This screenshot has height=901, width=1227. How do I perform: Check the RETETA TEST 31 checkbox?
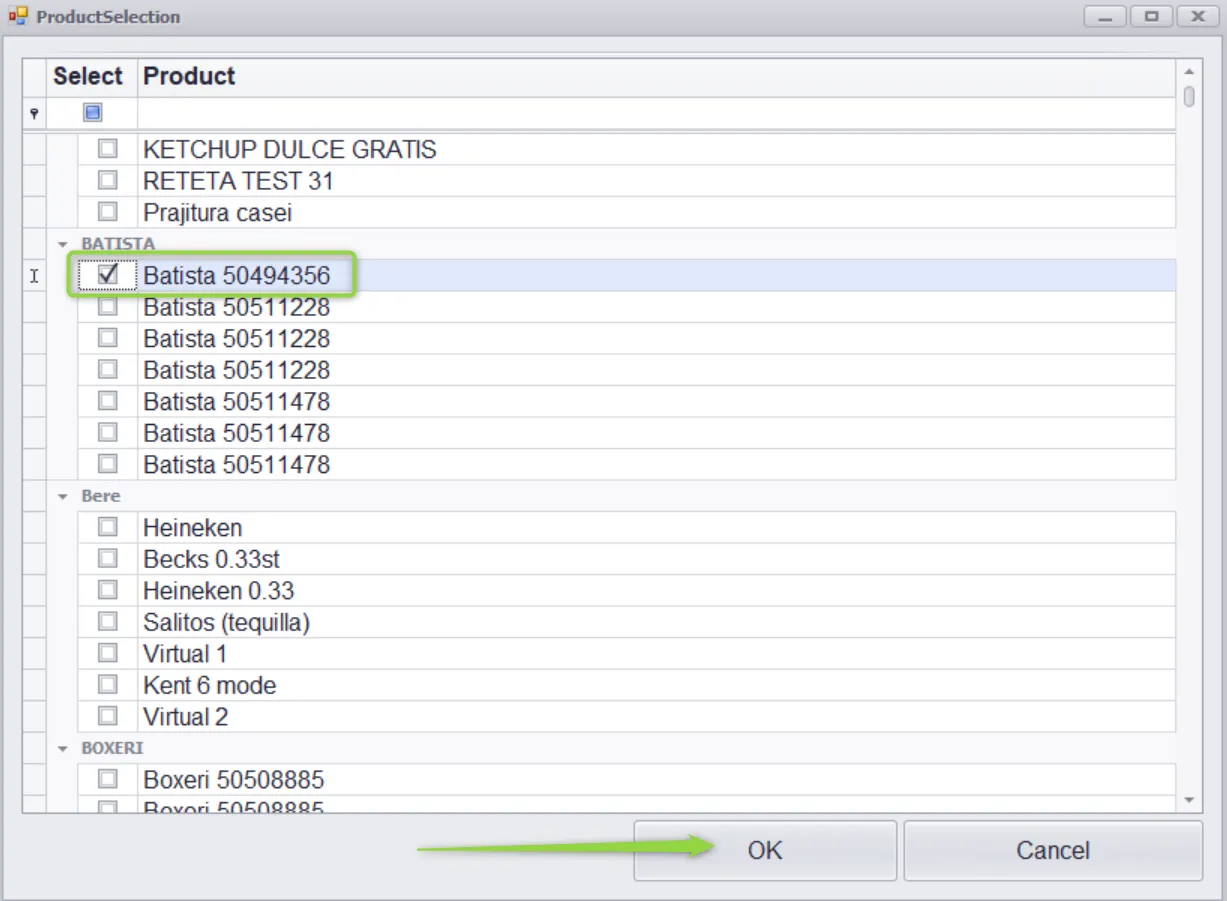(107, 181)
